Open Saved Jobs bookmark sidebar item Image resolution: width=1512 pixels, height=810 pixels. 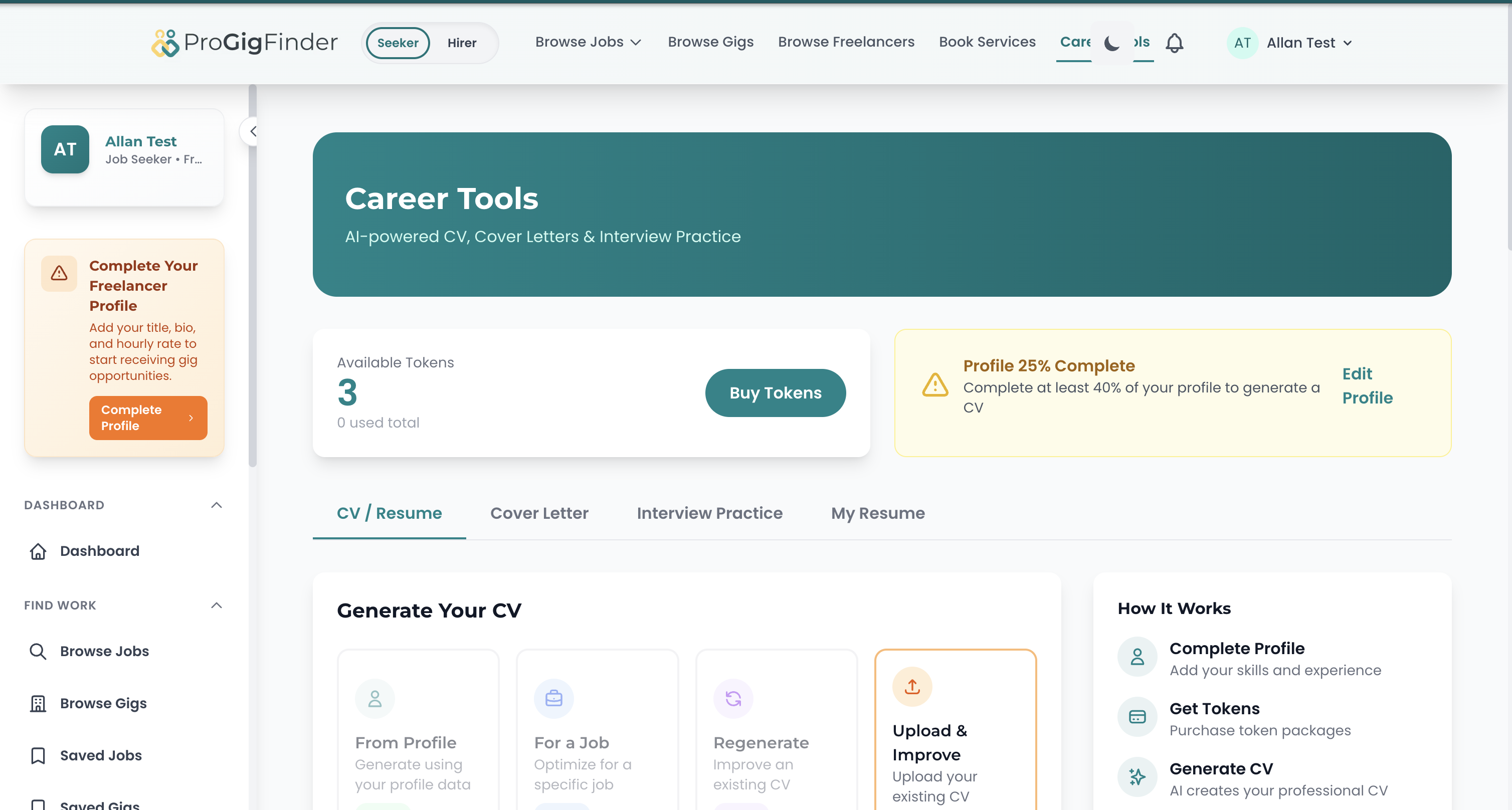[38, 755]
